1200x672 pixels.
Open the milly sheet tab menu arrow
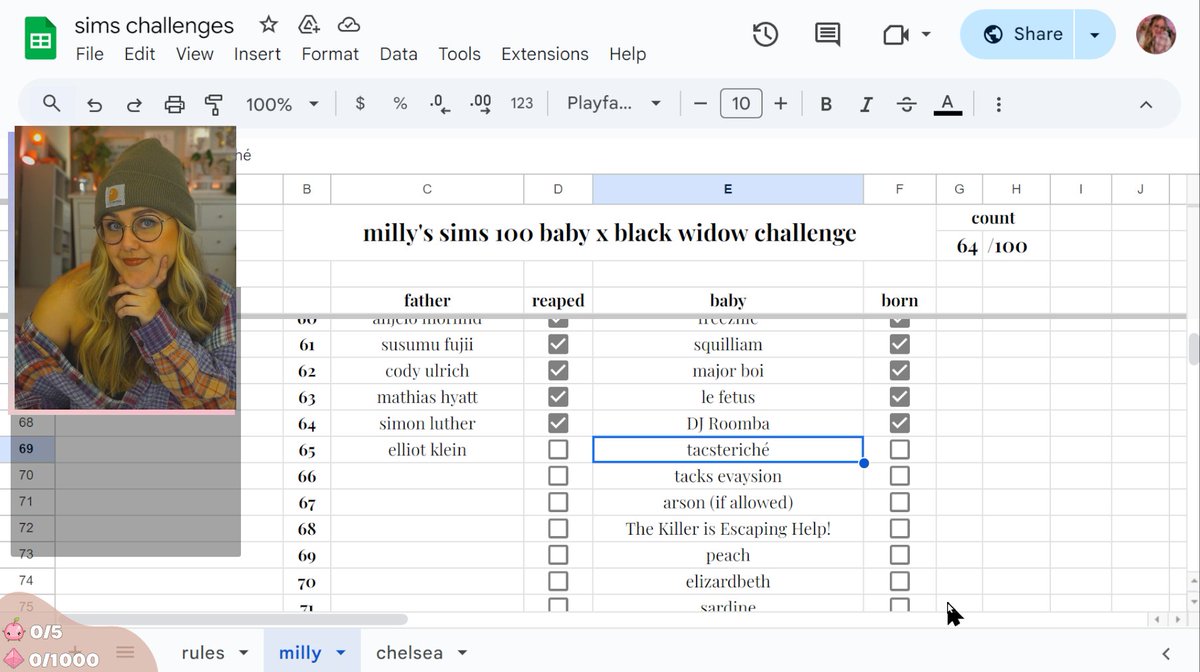pos(340,653)
